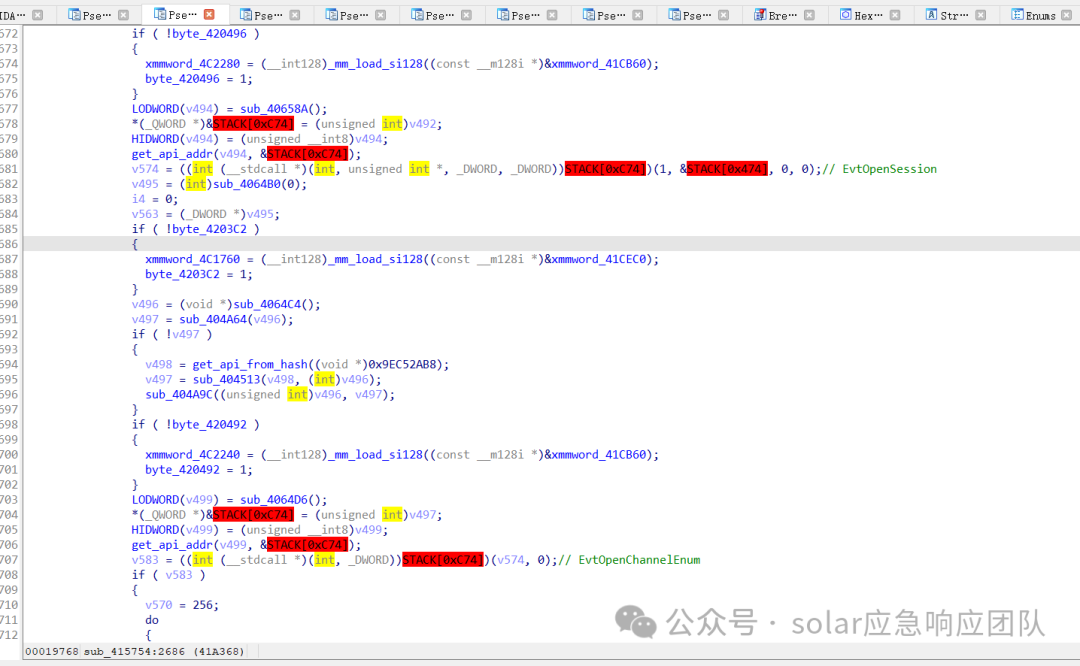
Task: Click get_api_from_hash function name
Action: [250, 364]
